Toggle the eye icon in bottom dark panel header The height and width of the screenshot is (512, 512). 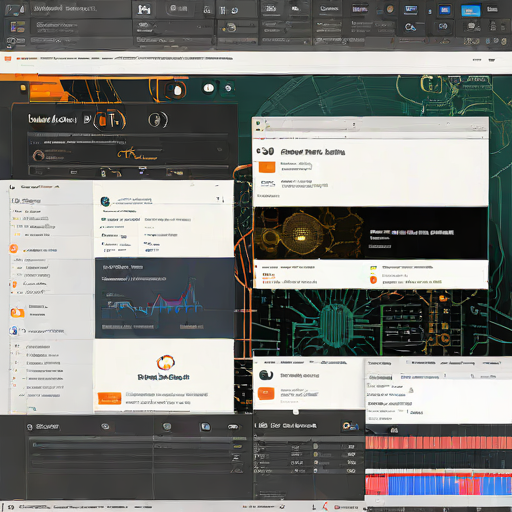105,426
